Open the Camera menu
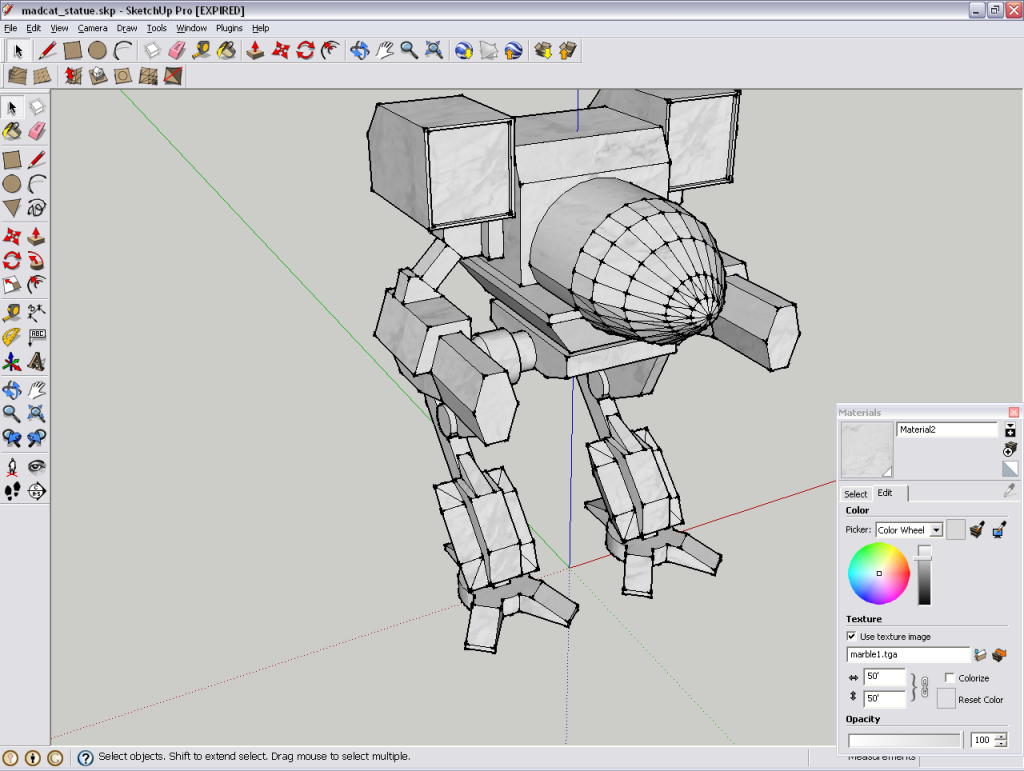The image size is (1024, 771). 92,28
